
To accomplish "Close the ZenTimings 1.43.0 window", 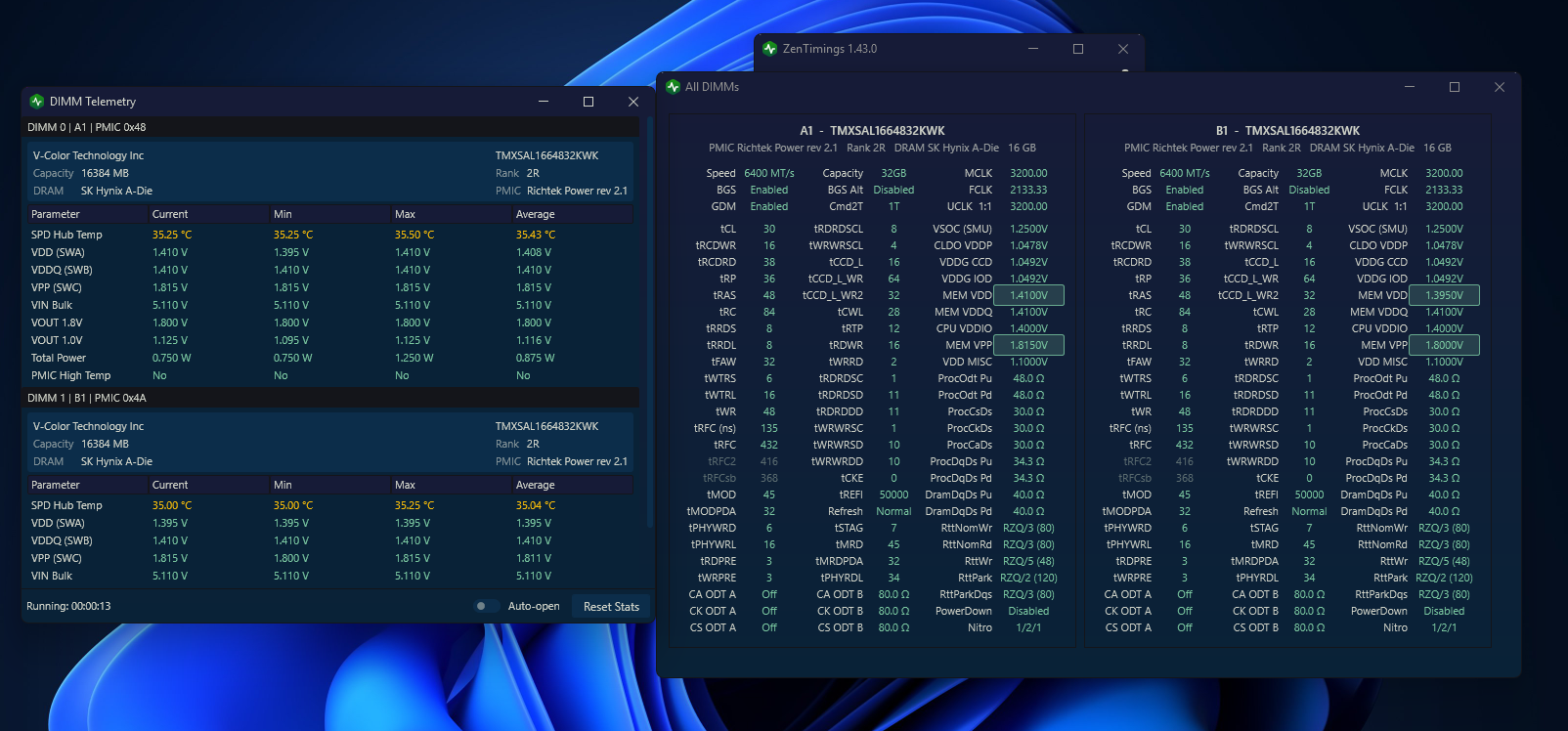I will pos(1123,49).
